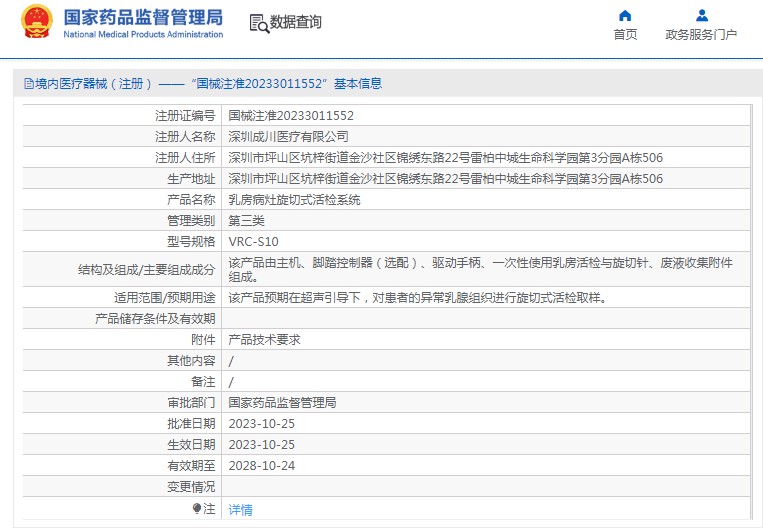Viewport: 763px width, 528px height.
Task: Select registration number 国械注准20233011552 in table
Action: click(291, 115)
